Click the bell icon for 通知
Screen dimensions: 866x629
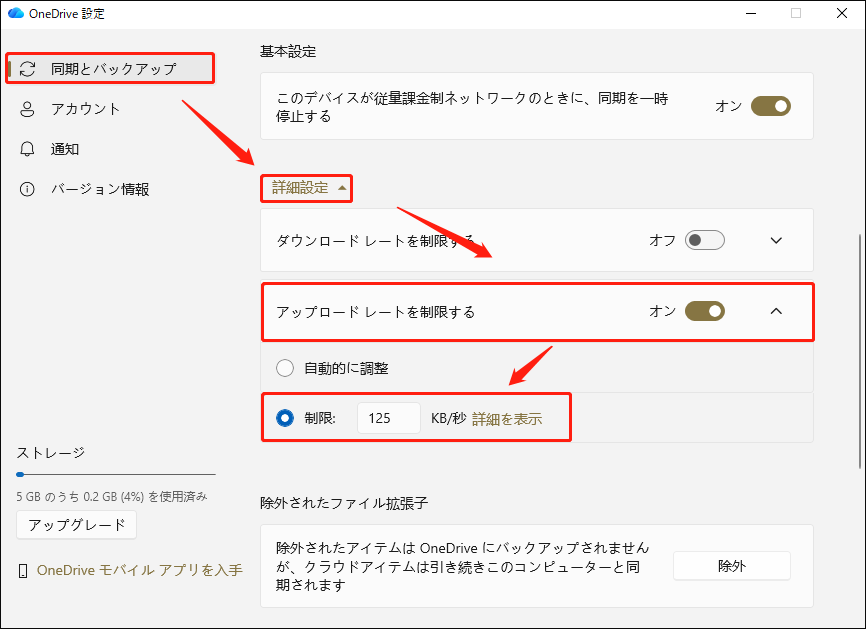coord(27,148)
